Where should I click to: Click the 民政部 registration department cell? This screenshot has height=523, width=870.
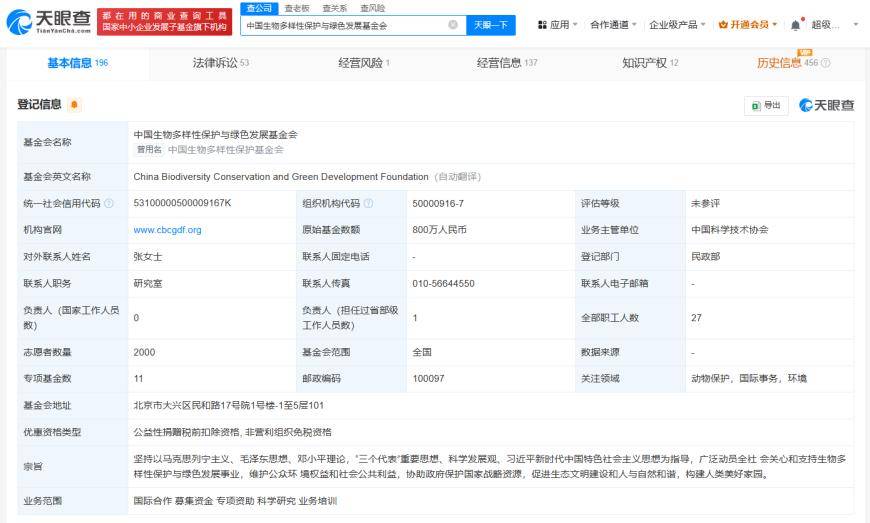[705, 257]
